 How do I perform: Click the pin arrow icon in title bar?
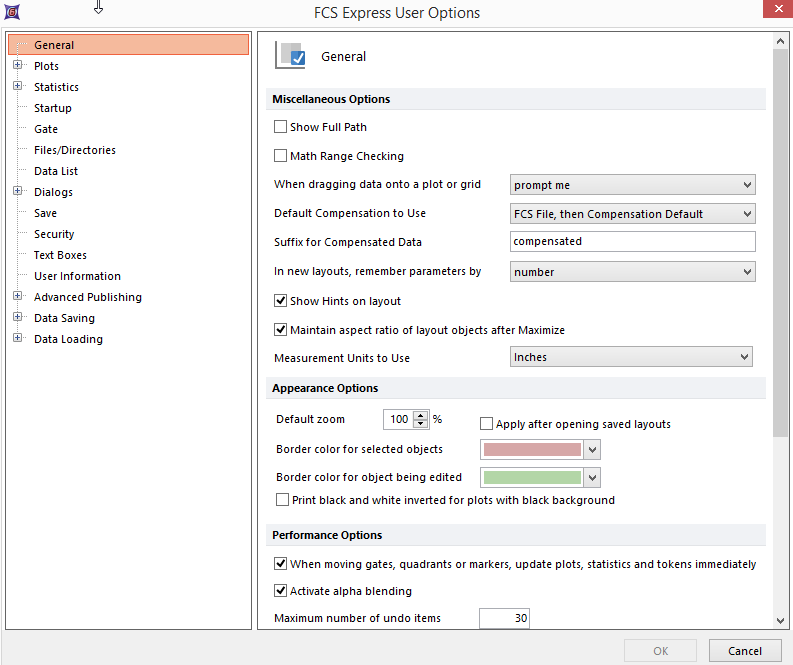point(98,9)
